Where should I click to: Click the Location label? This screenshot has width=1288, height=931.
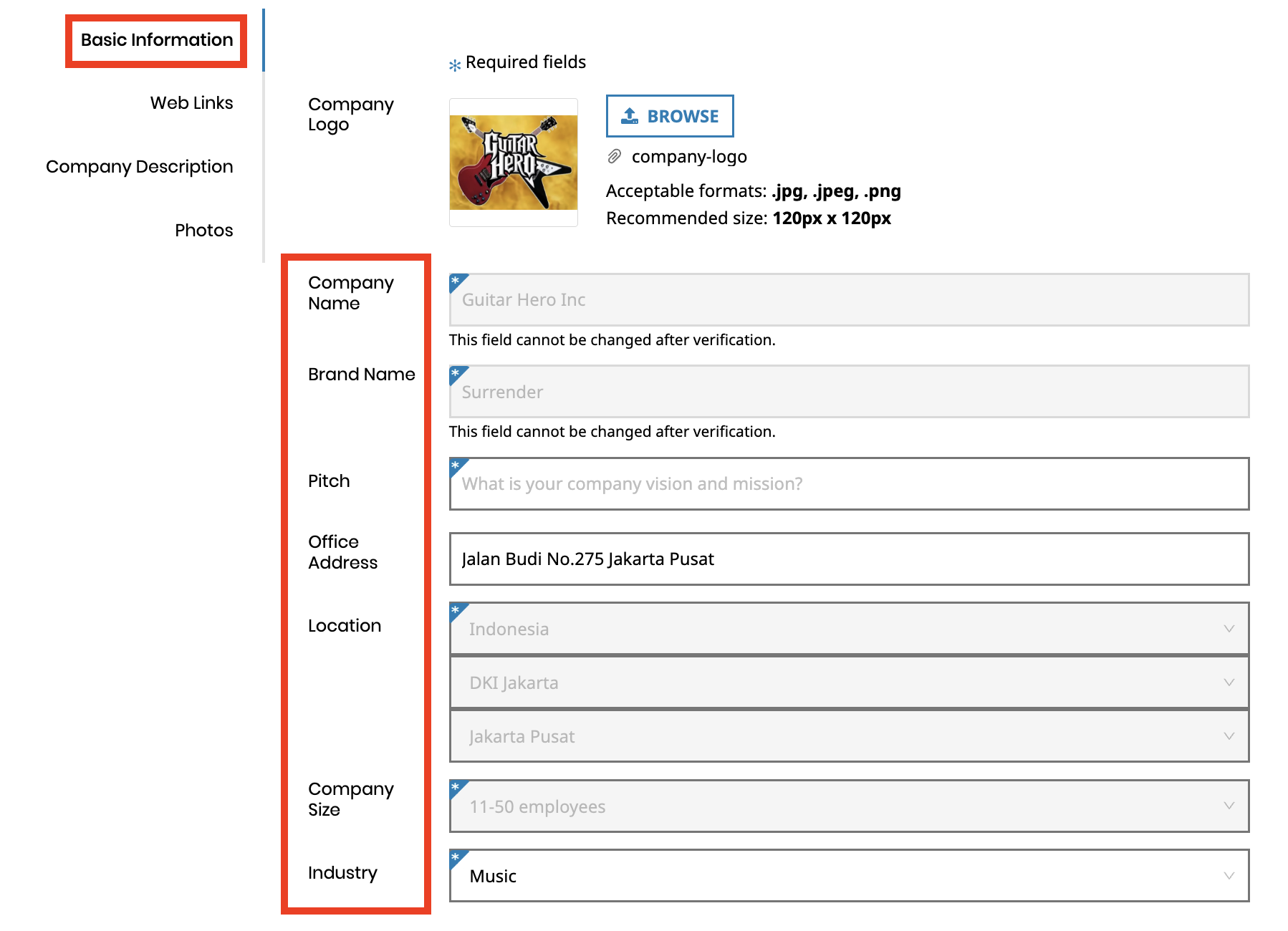[x=345, y=626]
